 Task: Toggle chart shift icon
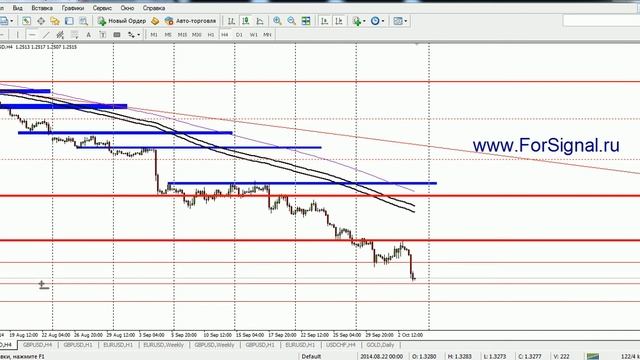pos(339,21)
